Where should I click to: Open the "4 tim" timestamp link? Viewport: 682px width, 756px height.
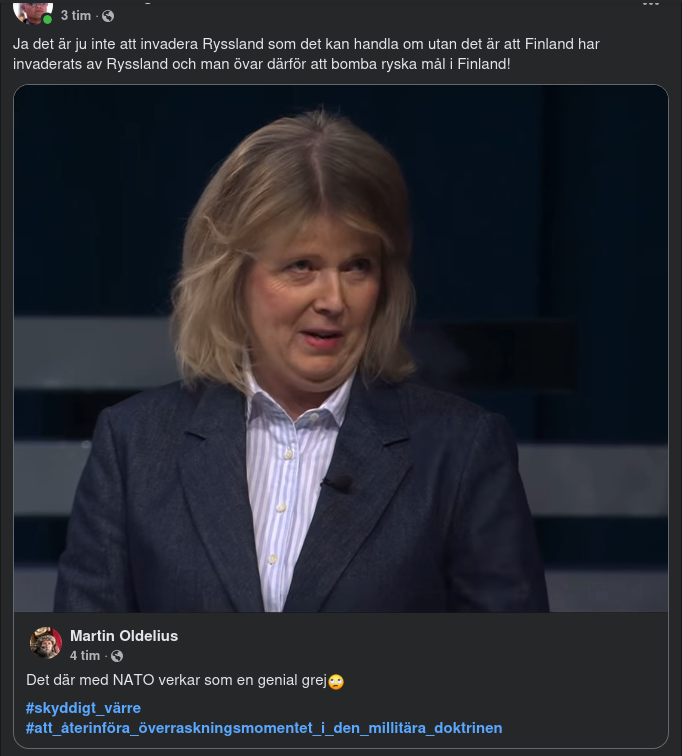pyautogui.click(x=84, y=656)
